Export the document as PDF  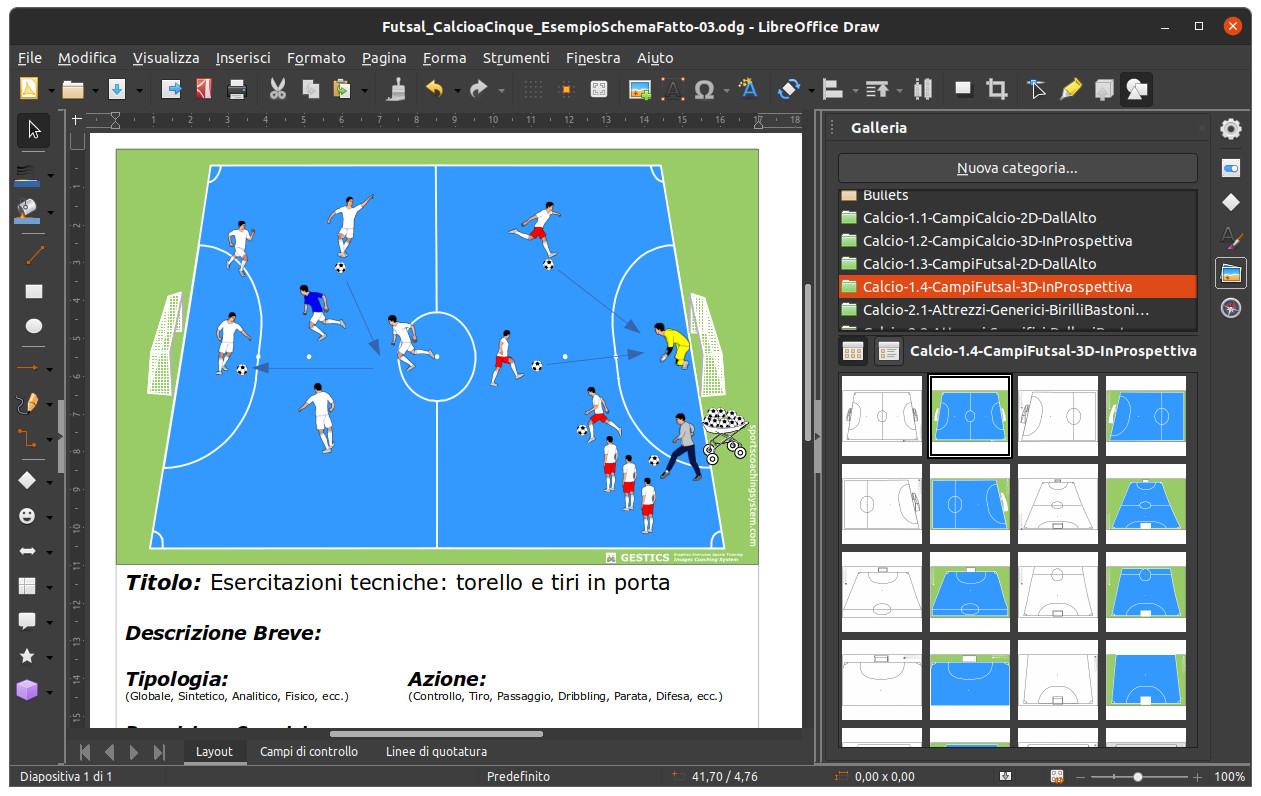pyautogui.click(x=204, y=90)
